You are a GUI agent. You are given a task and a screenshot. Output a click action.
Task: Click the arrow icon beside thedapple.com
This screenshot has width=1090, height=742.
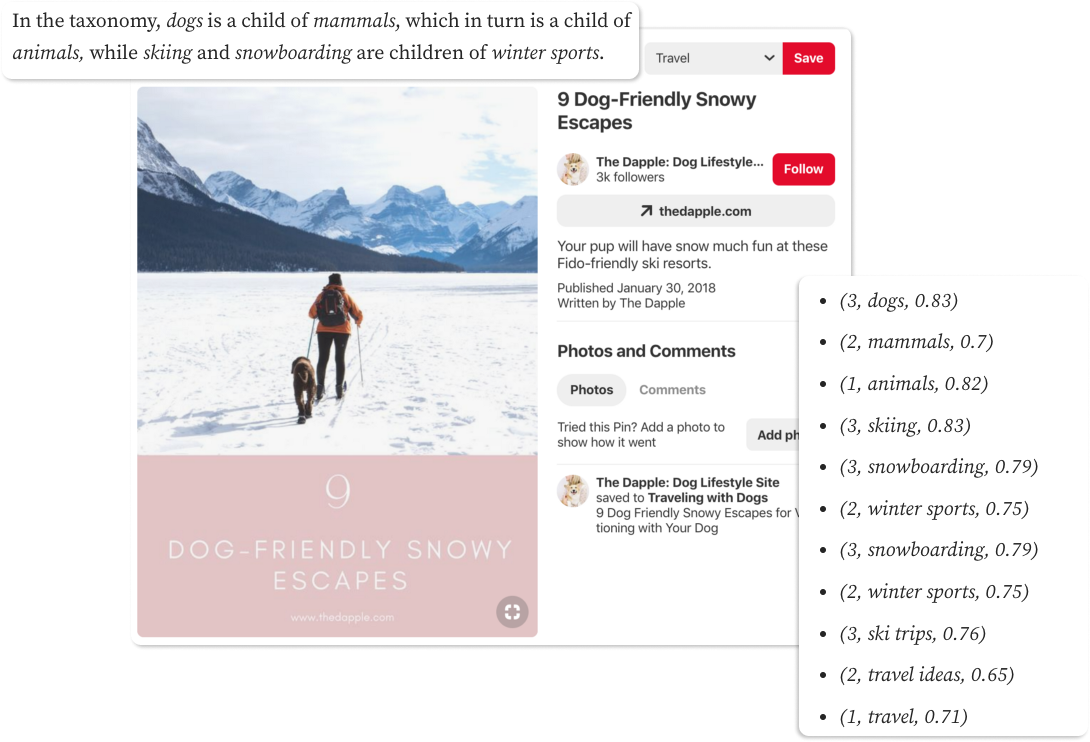pos(646,211)
